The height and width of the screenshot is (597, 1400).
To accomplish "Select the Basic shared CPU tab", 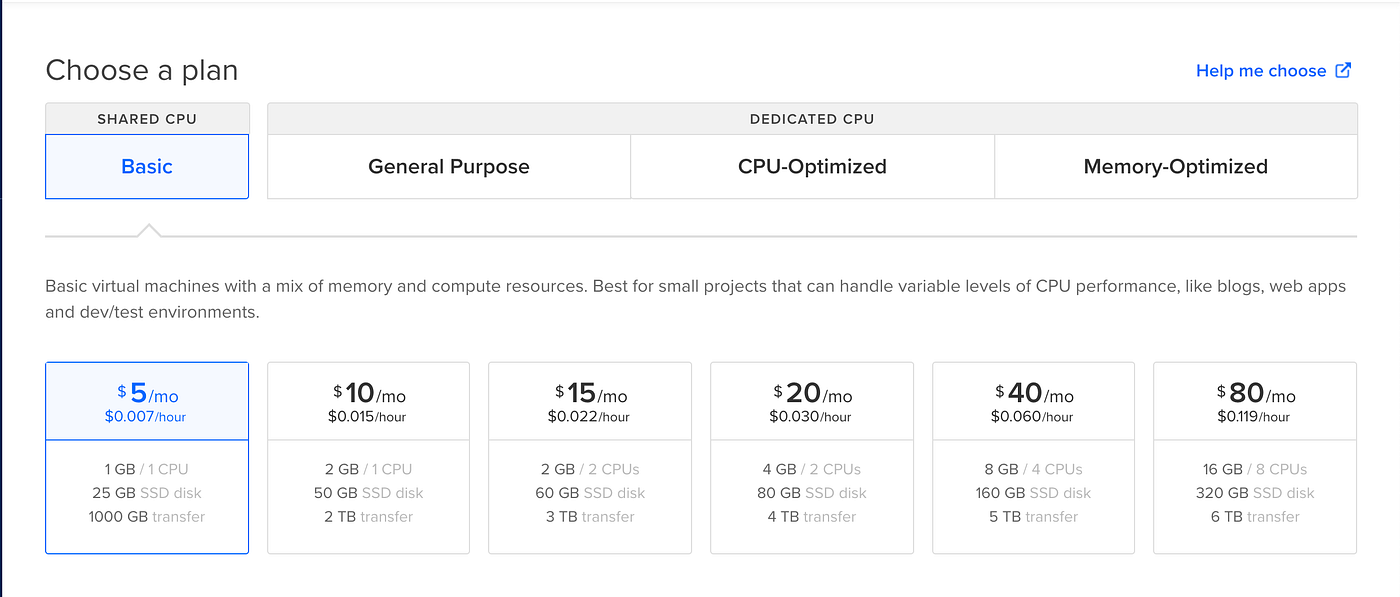I will pos(147,167).
